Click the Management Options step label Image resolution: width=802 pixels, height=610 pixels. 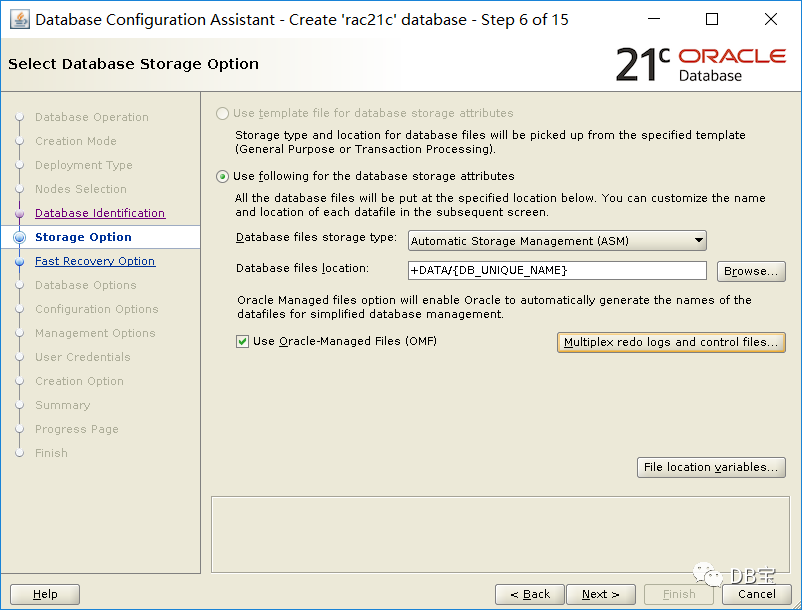[95, 333]
